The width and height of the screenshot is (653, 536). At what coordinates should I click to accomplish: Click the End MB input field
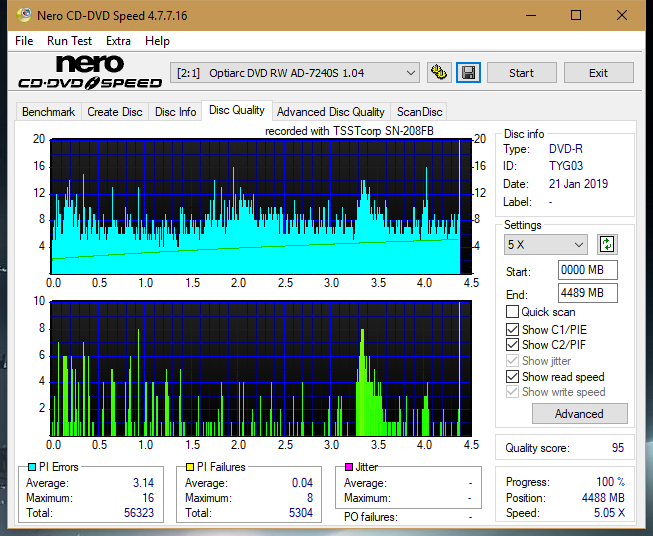pos(587,293)
